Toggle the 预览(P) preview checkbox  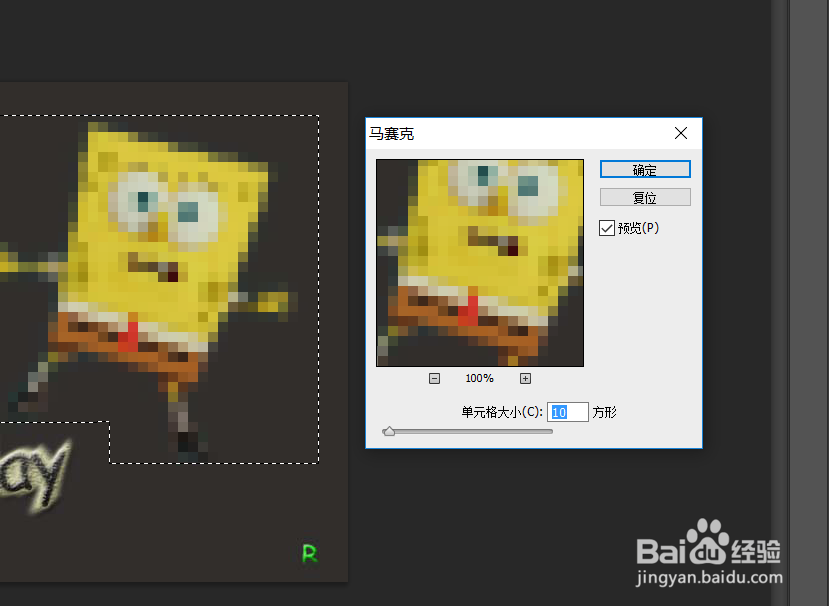pos(606,228)
